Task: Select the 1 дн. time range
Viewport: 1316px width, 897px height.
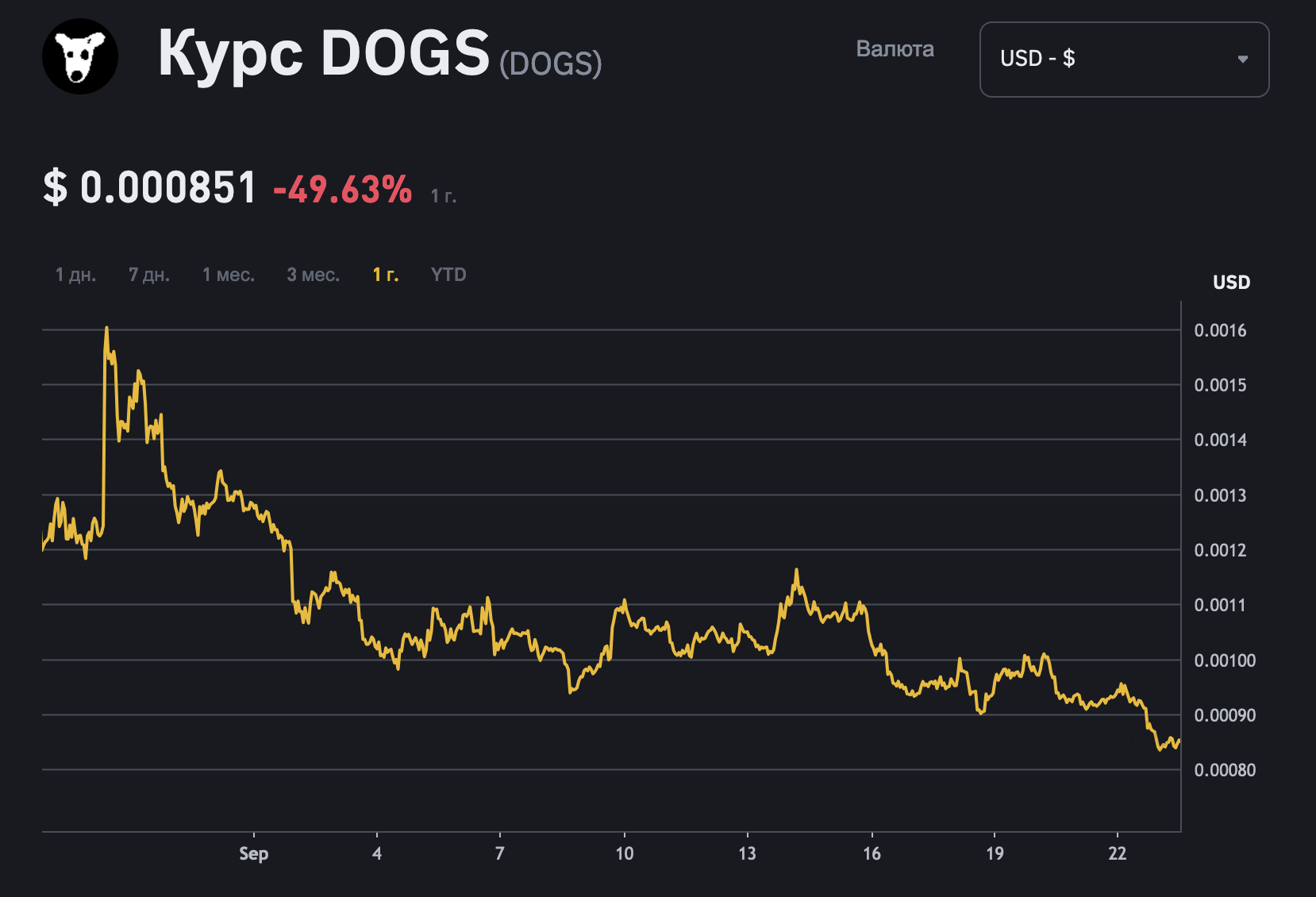Action: pos(75,275)
